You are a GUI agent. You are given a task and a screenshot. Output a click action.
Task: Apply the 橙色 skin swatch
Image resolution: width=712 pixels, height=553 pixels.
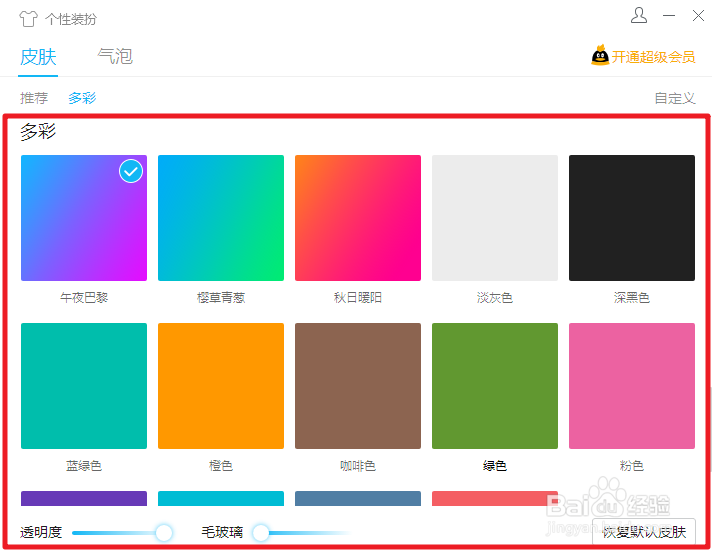[221, 386]
